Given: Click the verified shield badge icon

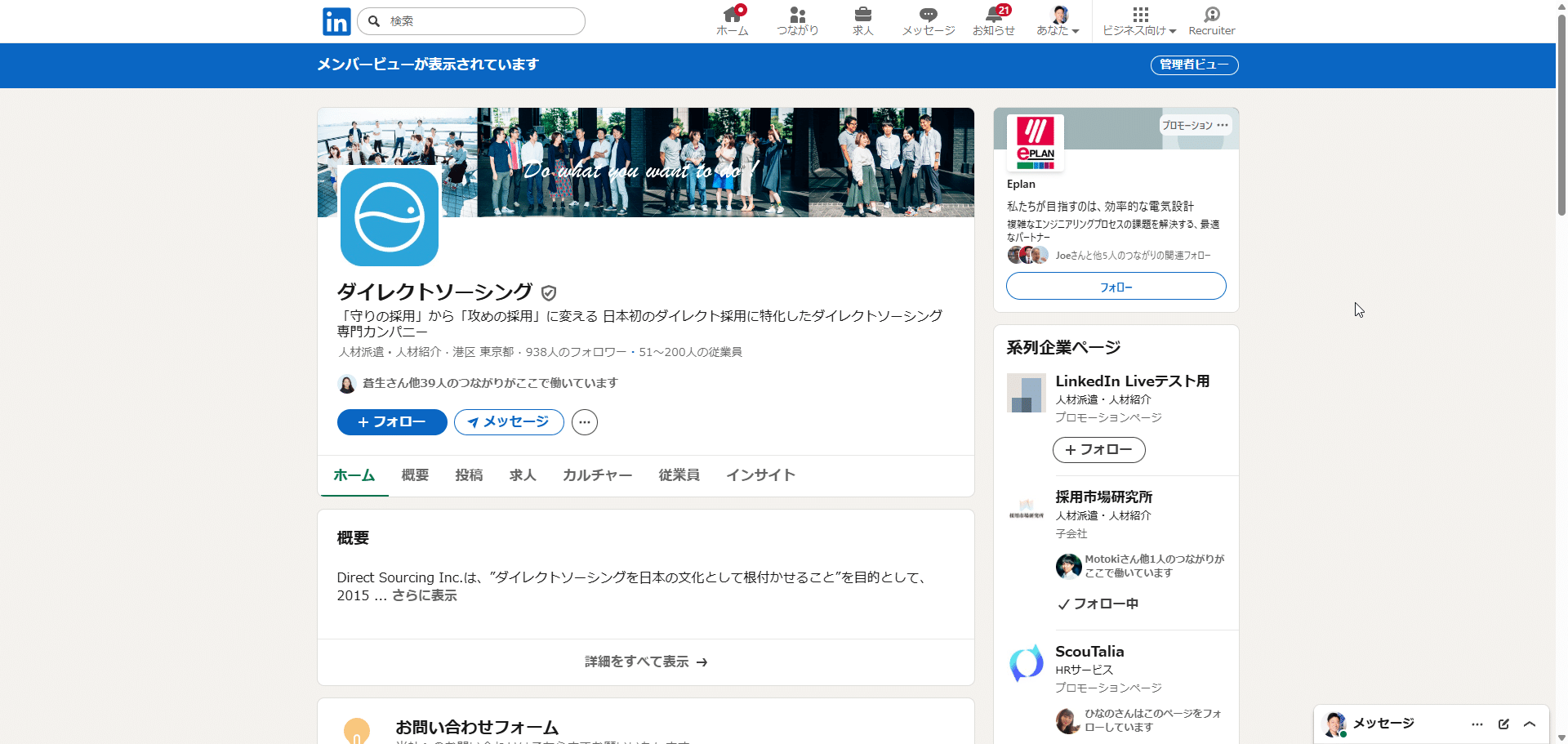Looking at the screenshot, I should (x=549, y=292).
